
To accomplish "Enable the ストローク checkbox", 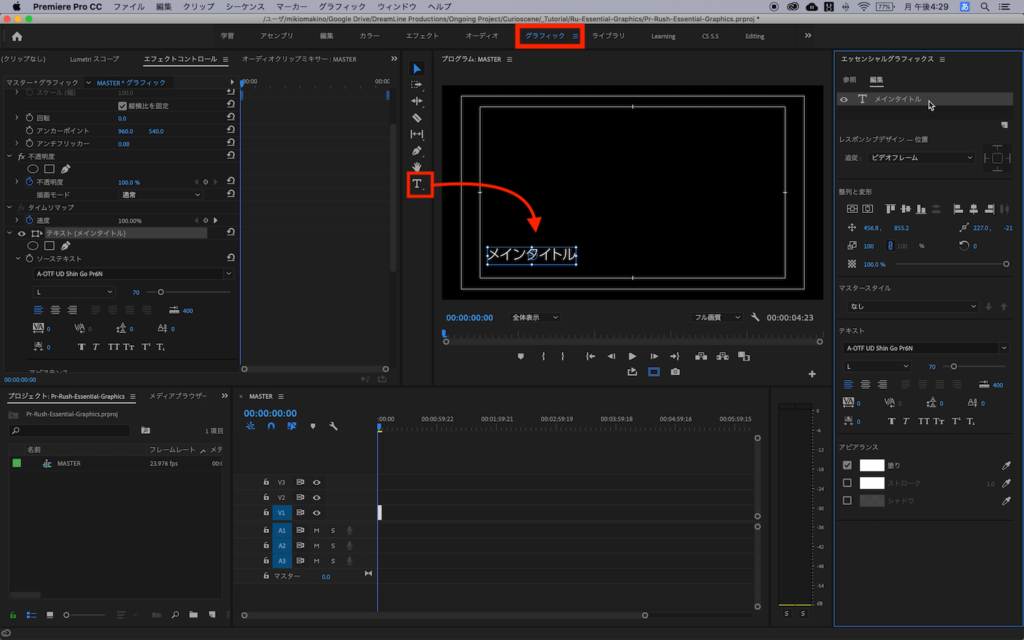I will tap(847, 483).
